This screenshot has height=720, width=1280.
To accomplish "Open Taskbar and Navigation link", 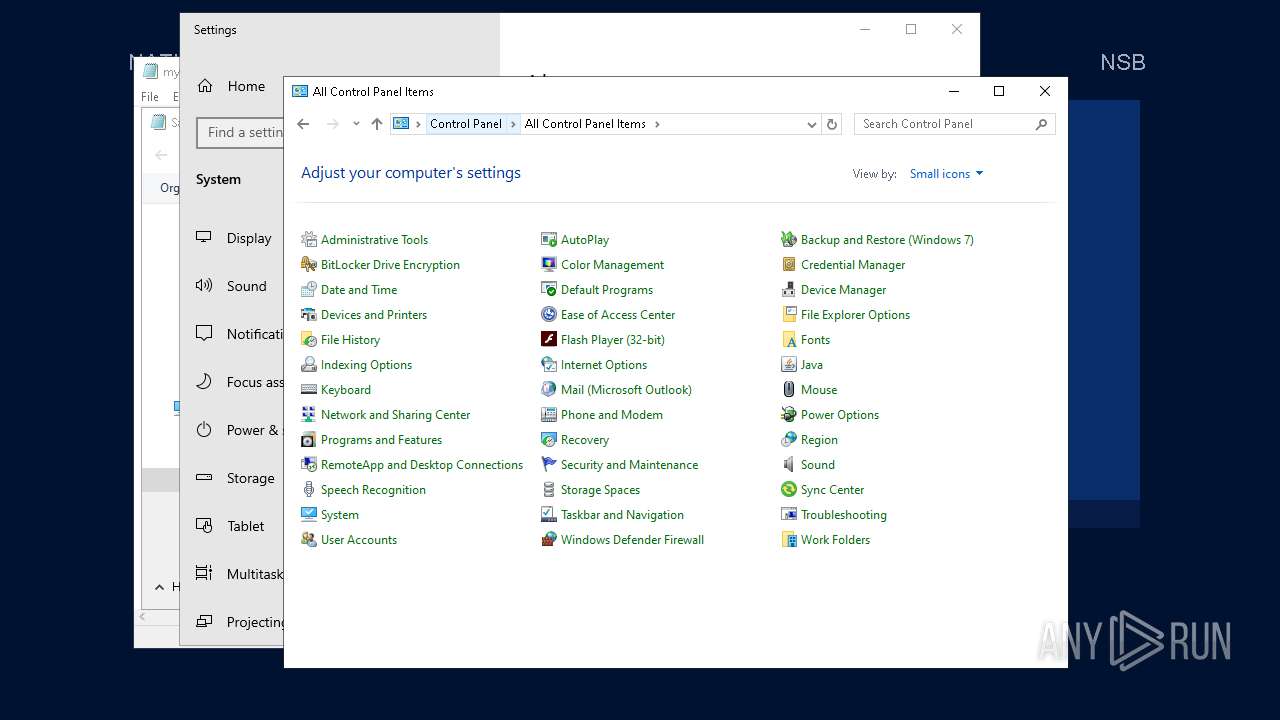I will (622, 515).
